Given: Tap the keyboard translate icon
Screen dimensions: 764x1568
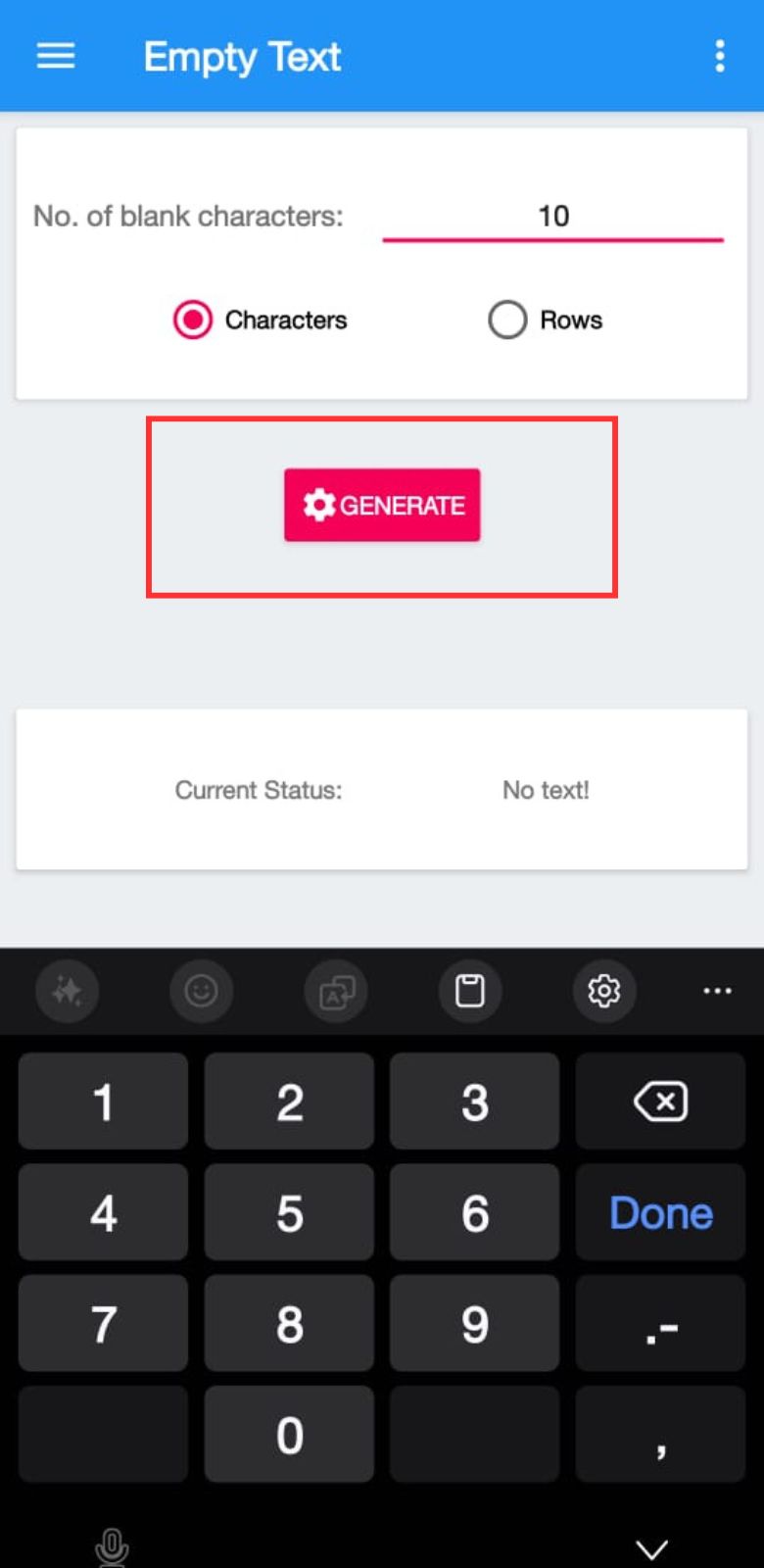Looking at the screenshot, I should pos(336,992).
